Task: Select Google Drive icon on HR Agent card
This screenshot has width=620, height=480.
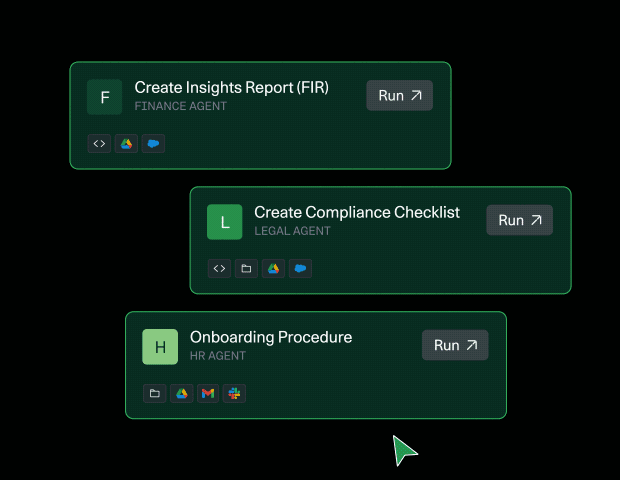Action: (x=181, y=393)
